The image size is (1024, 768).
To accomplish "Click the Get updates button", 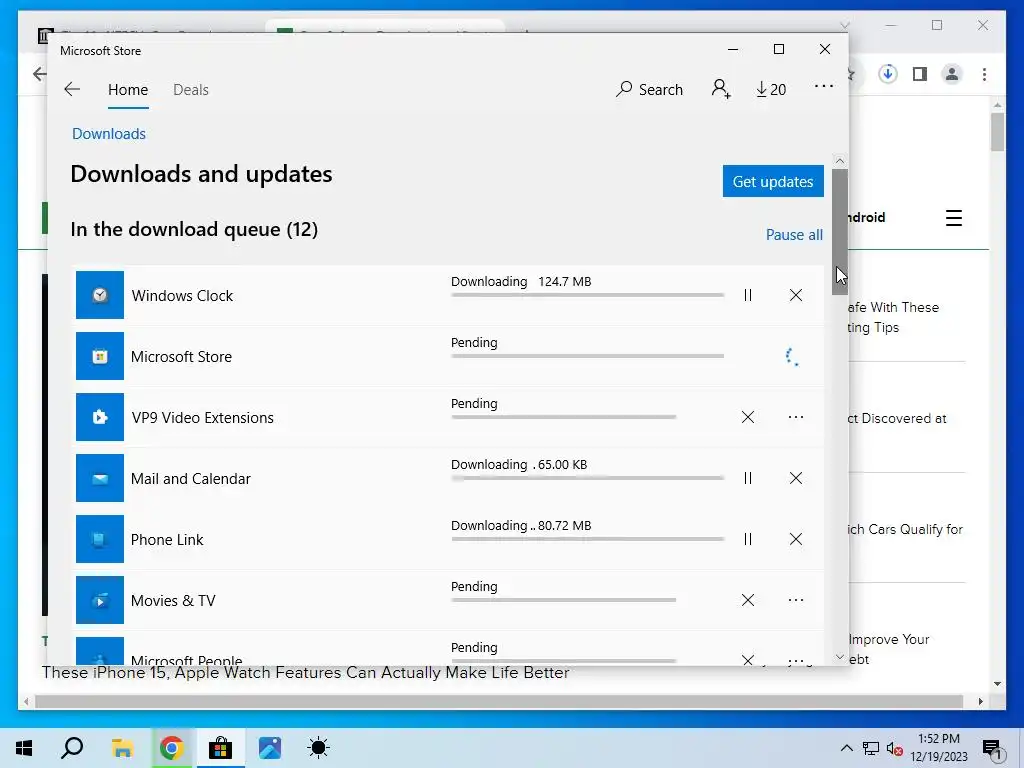I will (x=773, y=181).
